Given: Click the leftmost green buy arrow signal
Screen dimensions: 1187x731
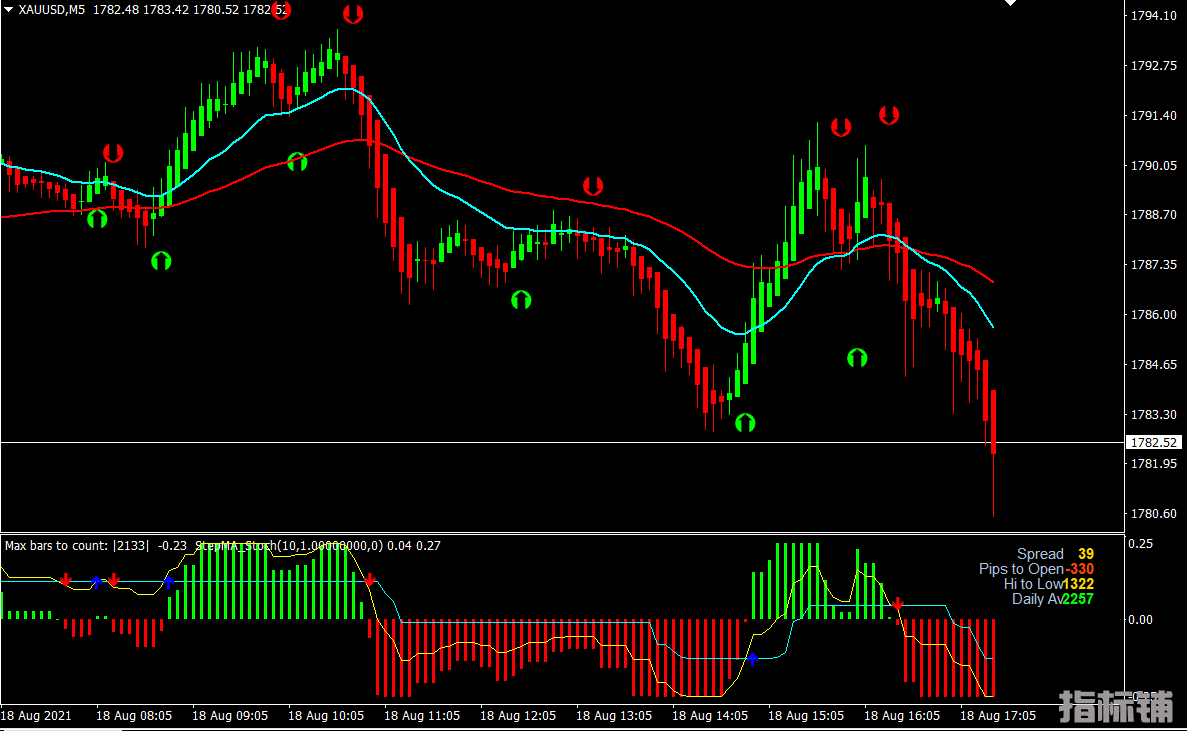Looking at the screenshot, I should click(x=97, y=218).
